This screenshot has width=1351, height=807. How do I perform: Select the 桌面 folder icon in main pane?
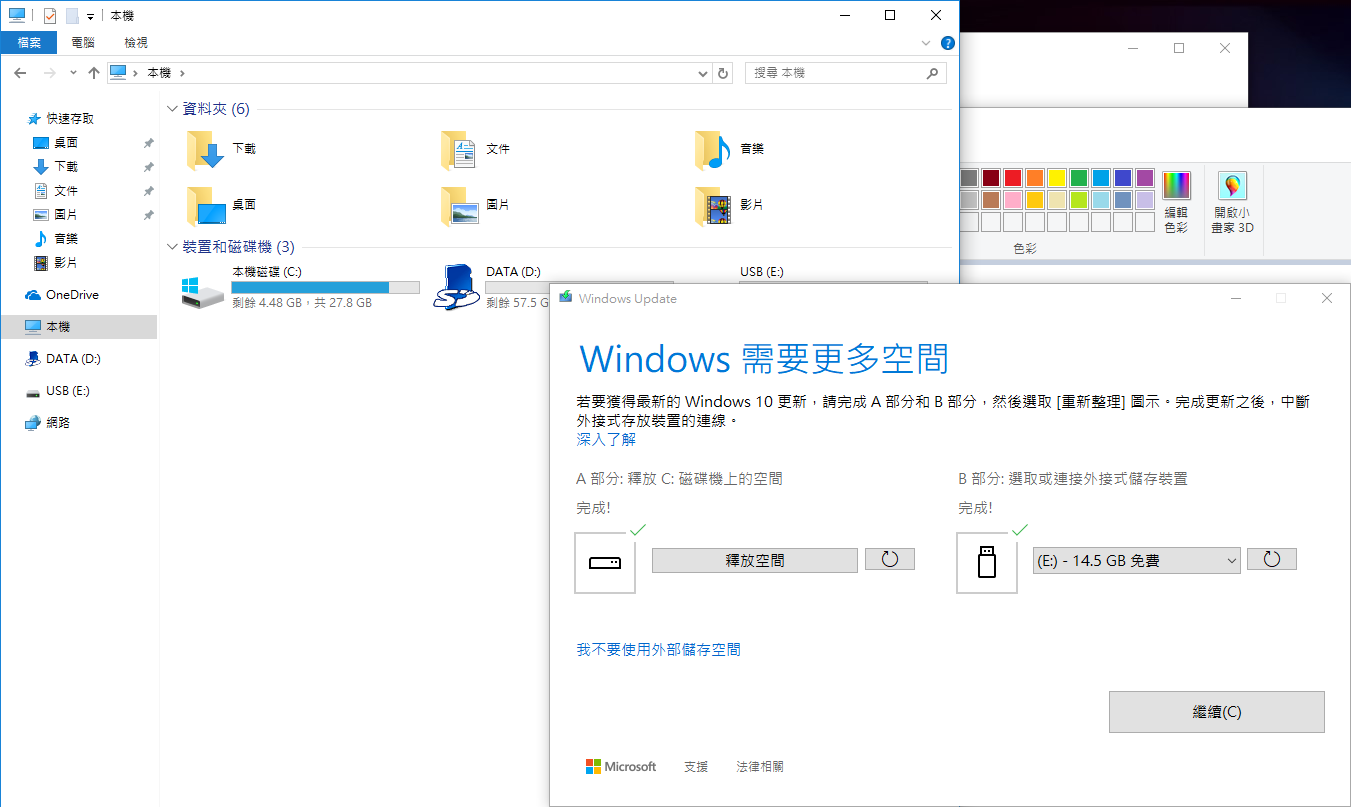[207, 206]
